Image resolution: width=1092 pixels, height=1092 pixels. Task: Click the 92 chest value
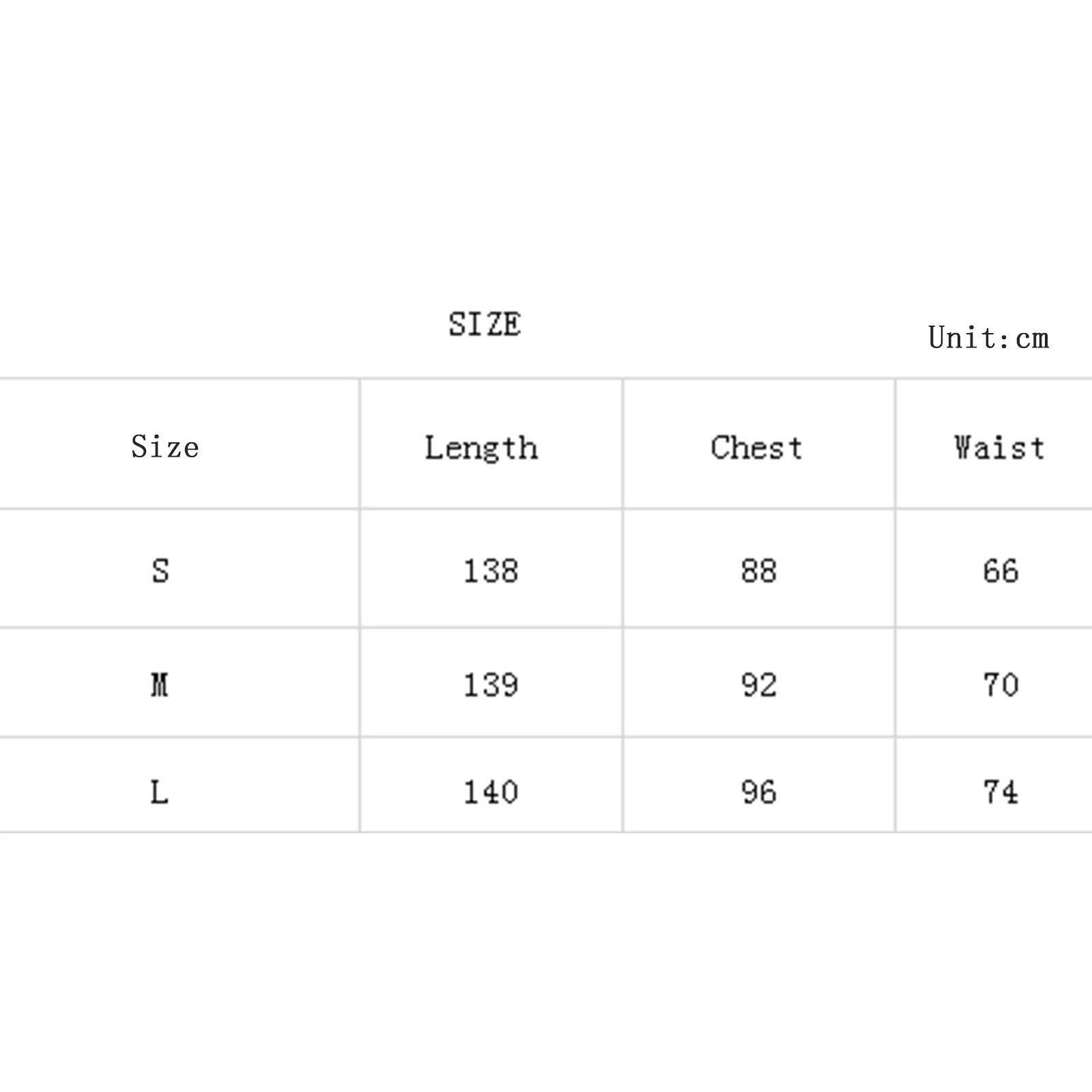(758, 685)
